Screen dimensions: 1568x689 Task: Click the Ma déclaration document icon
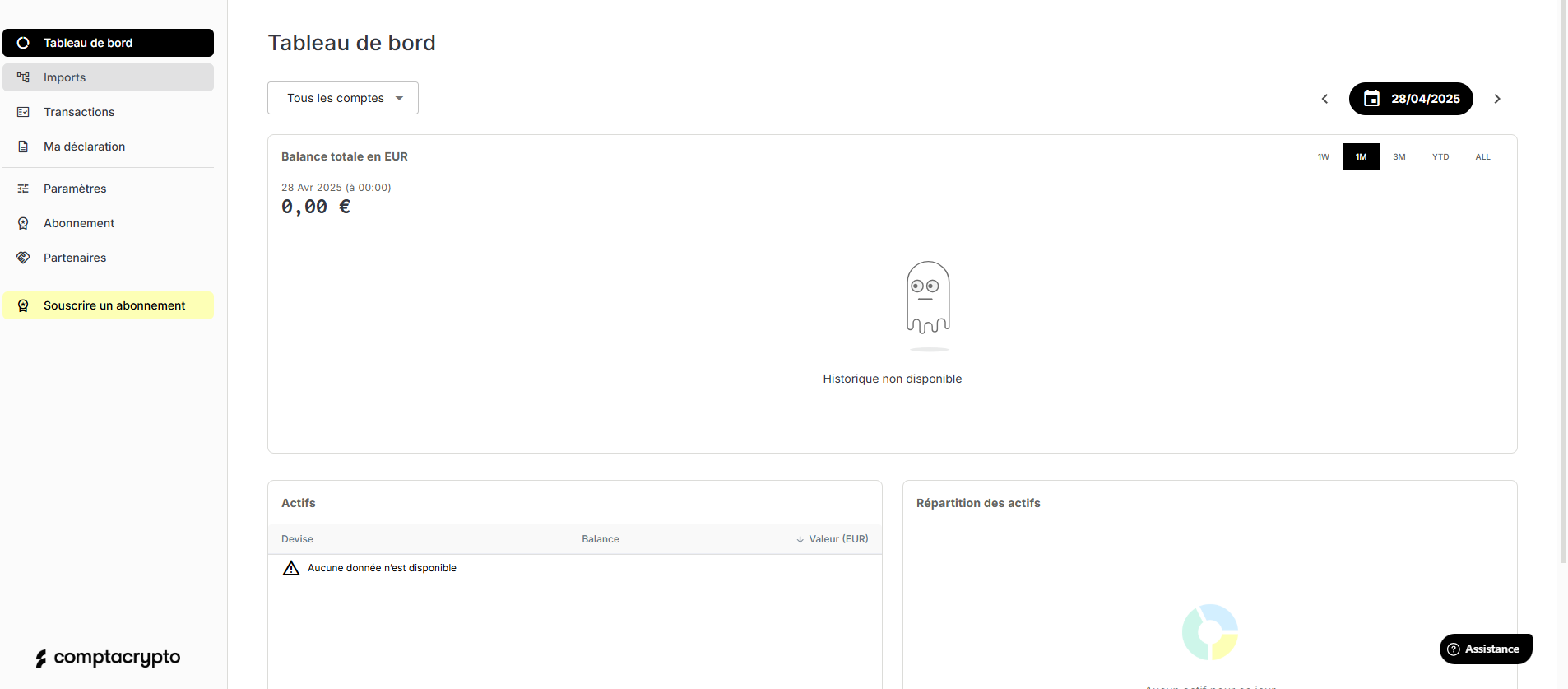[23, 147]
